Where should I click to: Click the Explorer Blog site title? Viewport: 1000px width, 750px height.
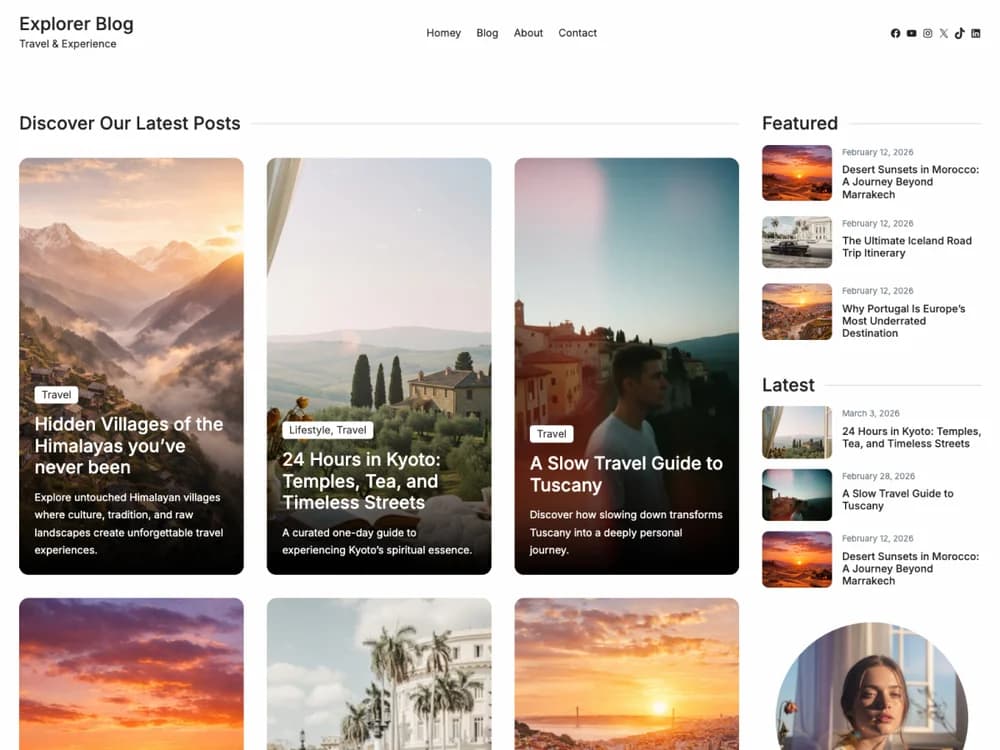(x=77, y=24)
